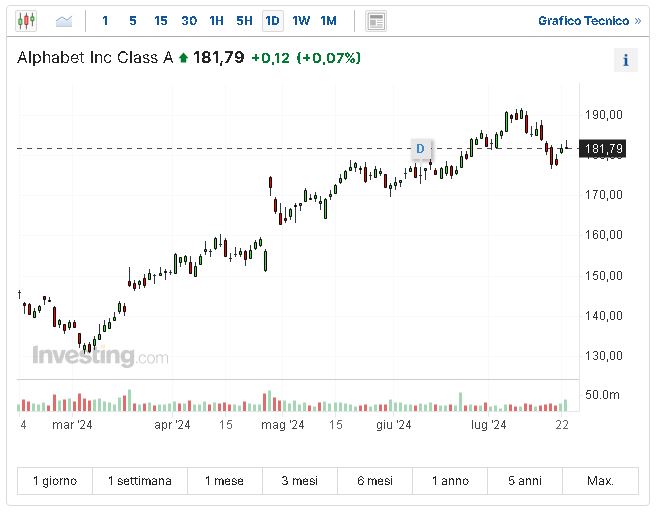
Task: Click the 130,00 price axis label
Action: click(604, 356)
